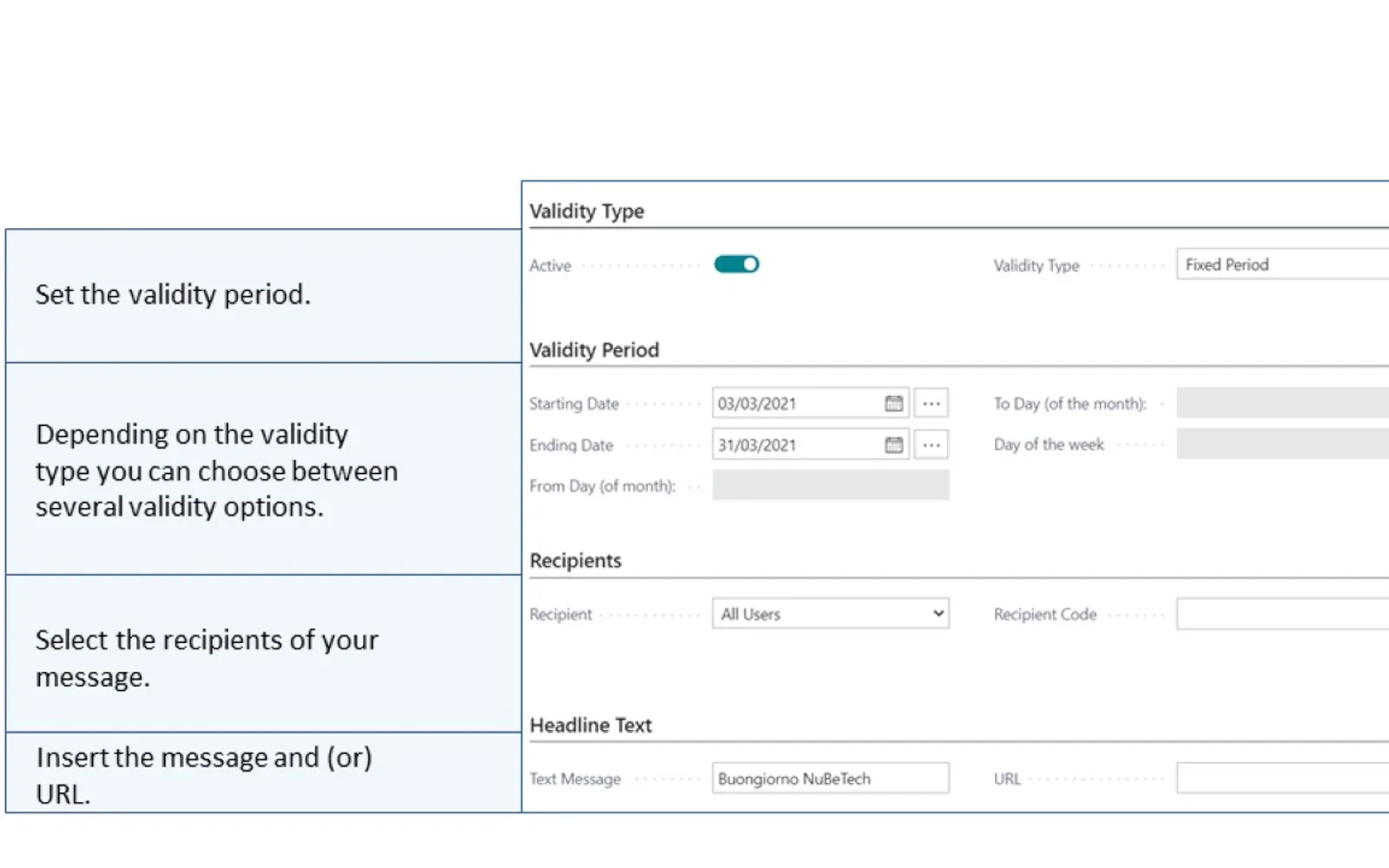
Task: Open the Validity Type Fixed Period field
Action: [1283, 264]
